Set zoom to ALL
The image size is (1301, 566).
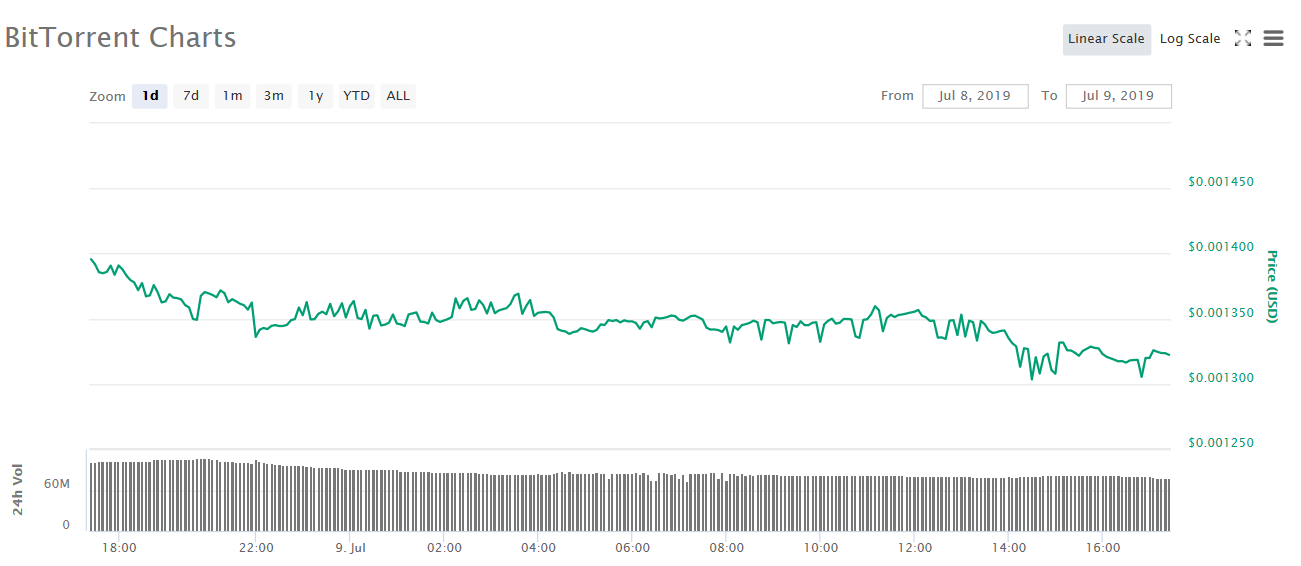(398, 96)
